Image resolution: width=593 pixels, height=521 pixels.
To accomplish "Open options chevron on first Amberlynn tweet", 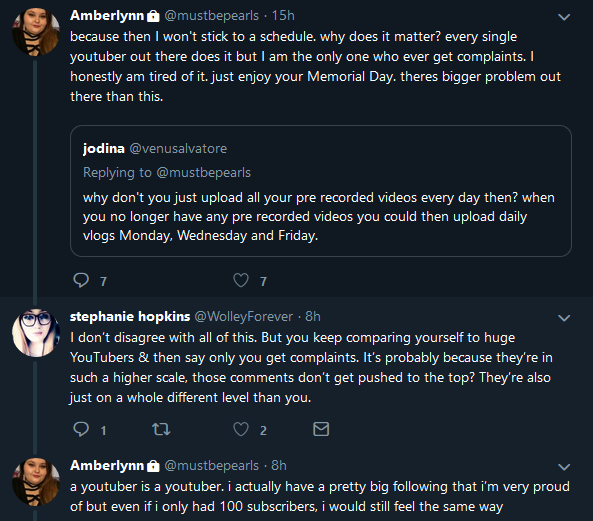I will pos(564,17).
